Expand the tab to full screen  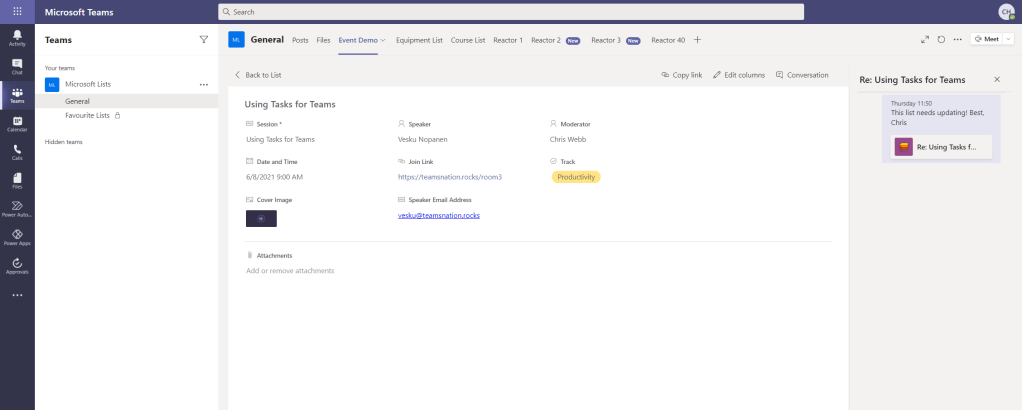[924, 40]
